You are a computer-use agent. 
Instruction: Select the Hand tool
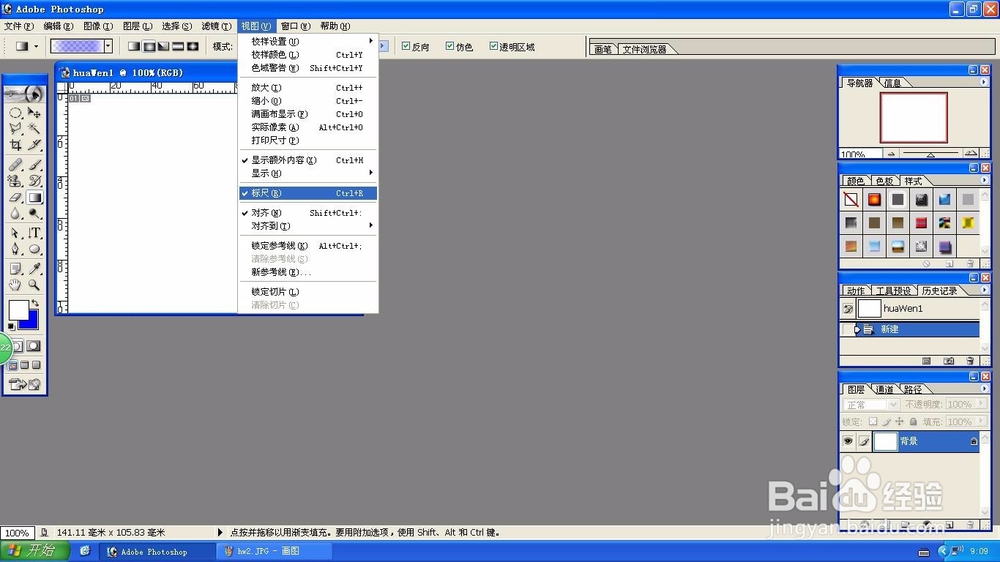pyautogui.click(x=15, y=285)
